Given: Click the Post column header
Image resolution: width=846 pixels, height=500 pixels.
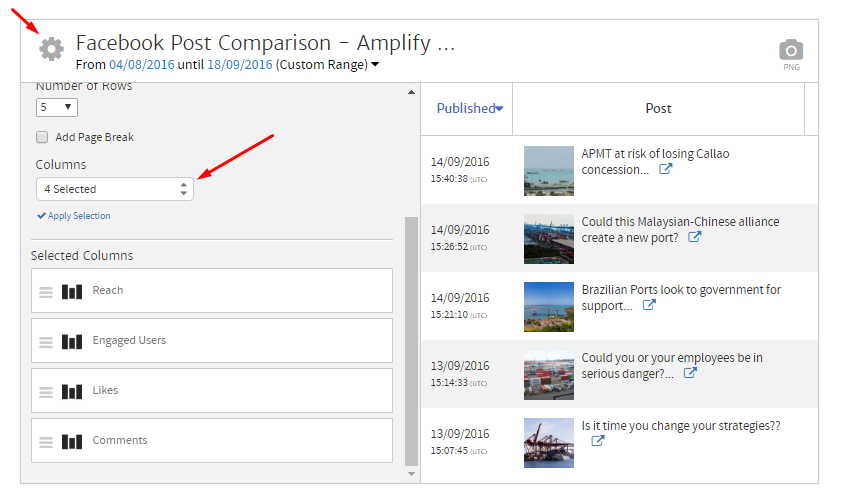Looking at the screenshot, I should click(658, 108).
